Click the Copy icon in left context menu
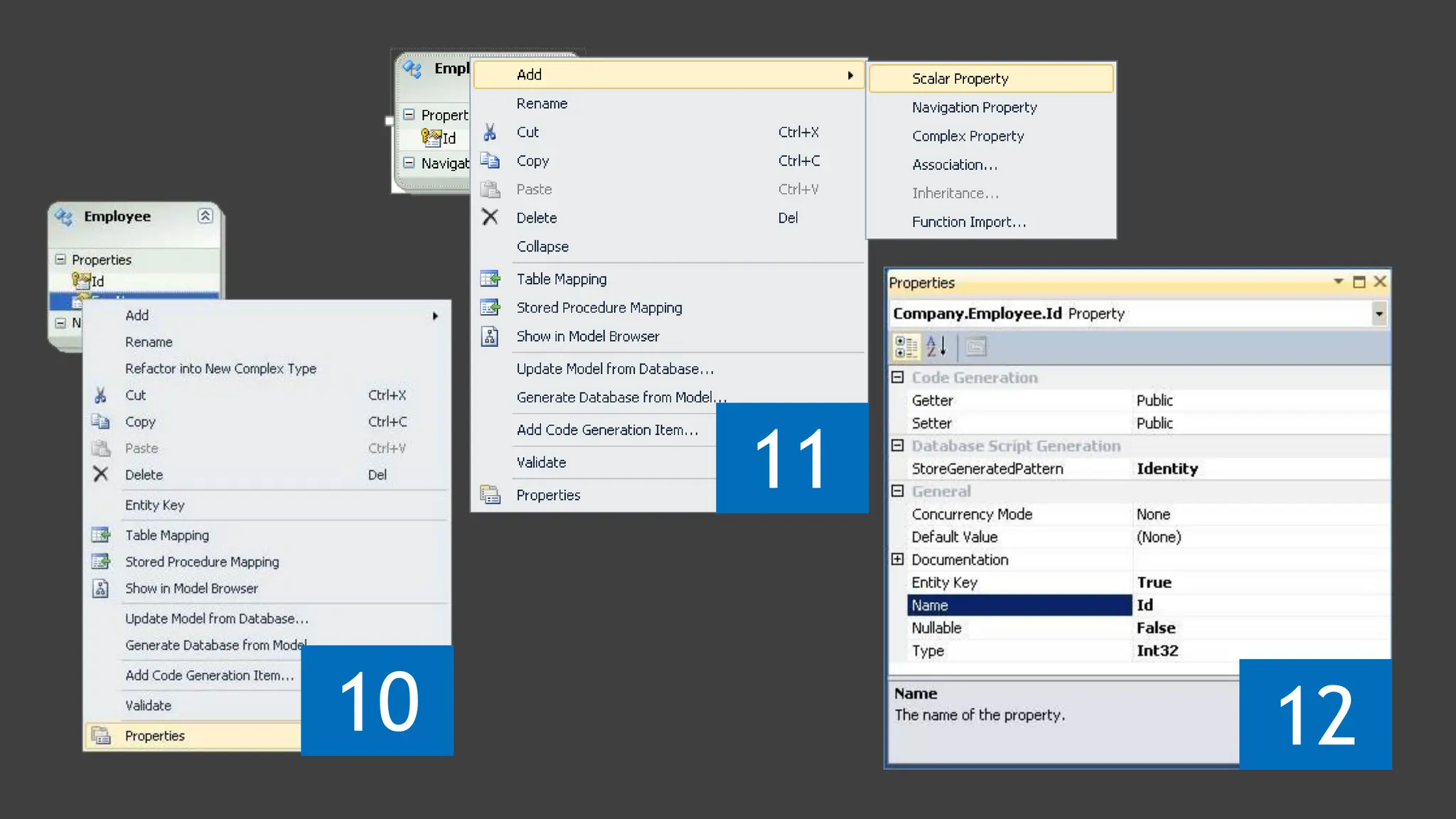Screen dimensions: 1456x819 [100, 422]
